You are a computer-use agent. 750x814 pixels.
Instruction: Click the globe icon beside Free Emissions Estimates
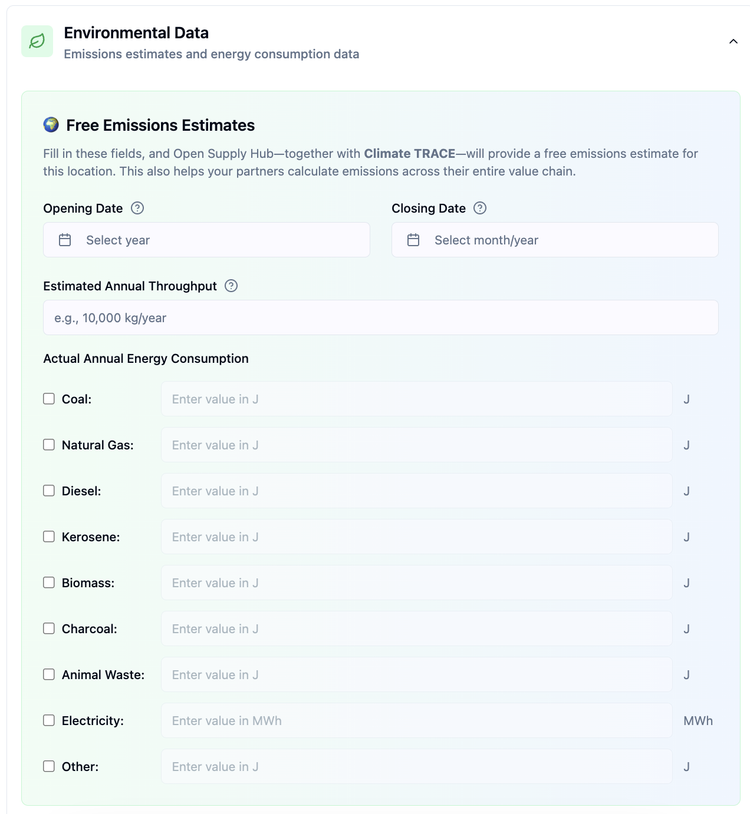click(52, 125)
